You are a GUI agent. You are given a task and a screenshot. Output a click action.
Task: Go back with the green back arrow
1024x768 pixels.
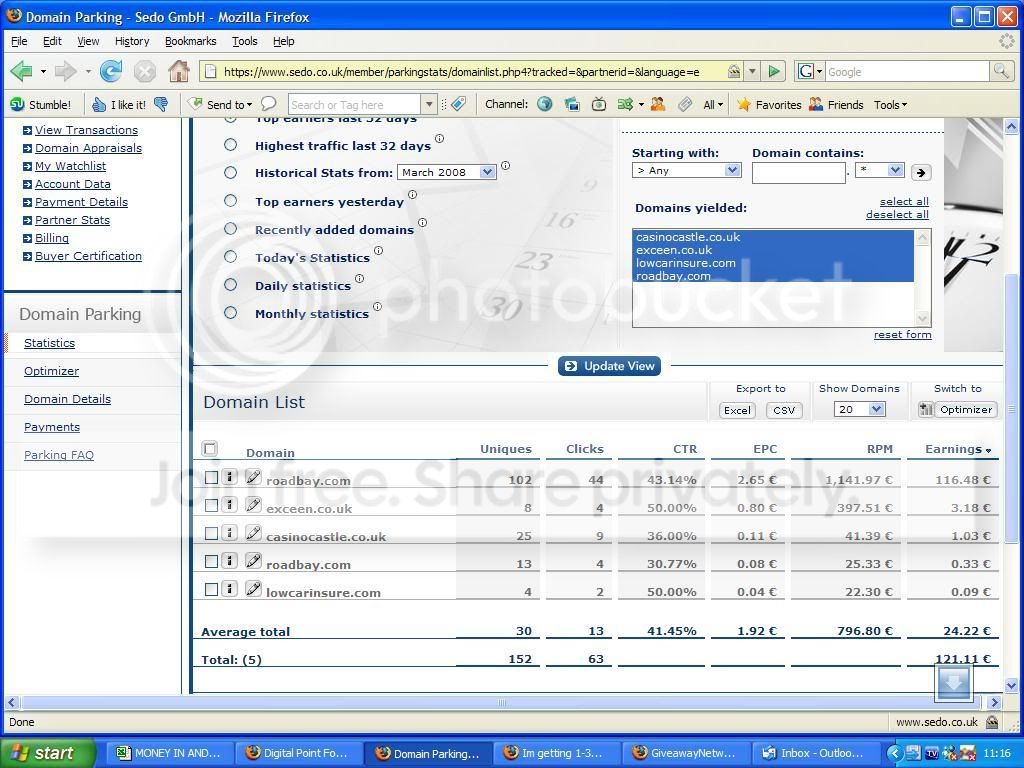click(21, 71)
